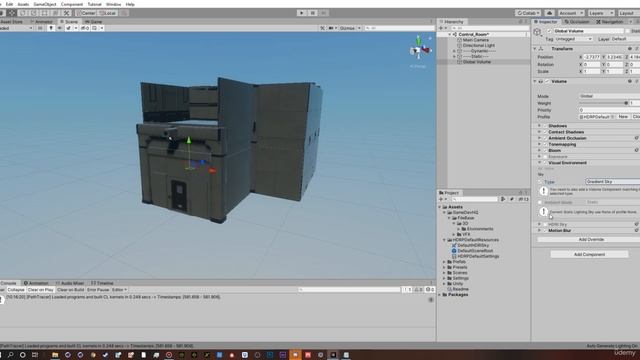Open the Sky Type dropdown Gradient Sky

pyautogui.click(x=612, y=182)
